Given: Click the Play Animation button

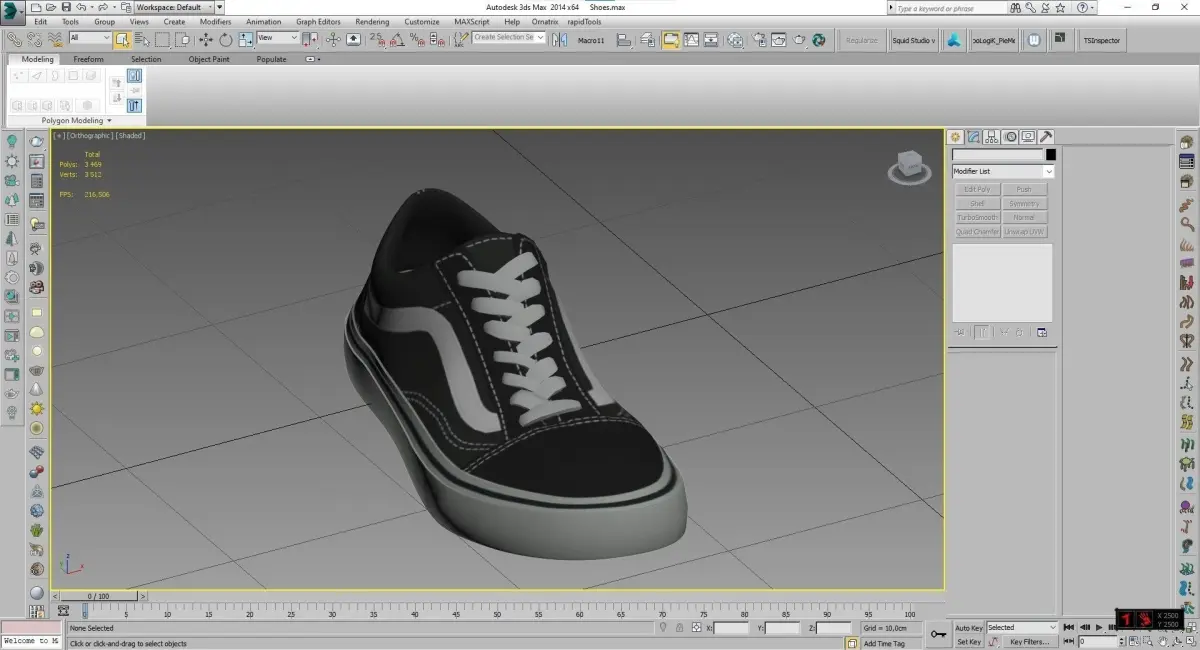Looking at the screenshot, I should pyautogui.click(x=1099, y=628).
